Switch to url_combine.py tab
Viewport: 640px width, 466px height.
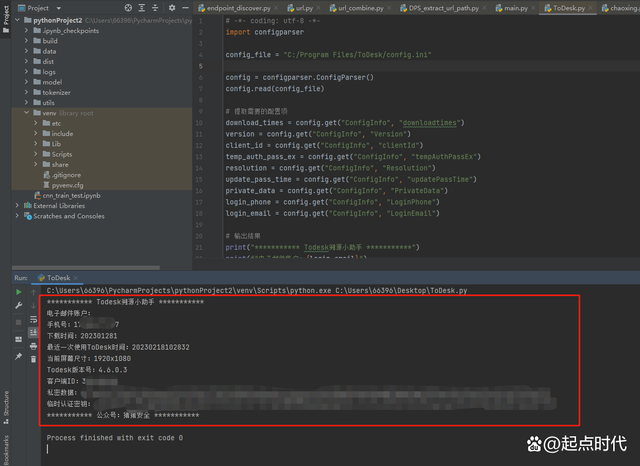(x=360, y=8)
